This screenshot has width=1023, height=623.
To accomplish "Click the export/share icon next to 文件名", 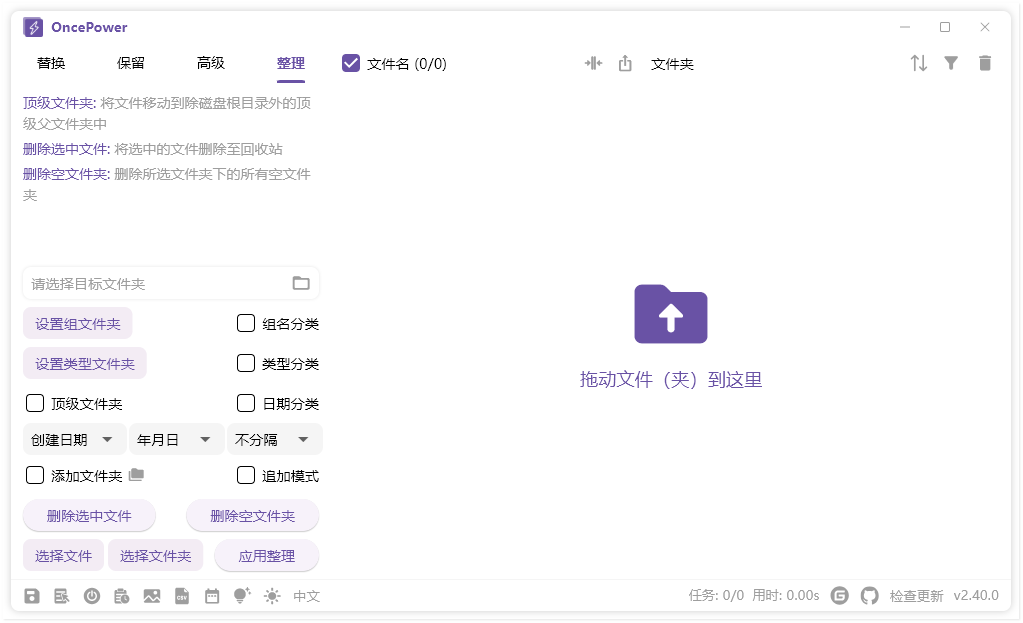I will click(625, 62).
